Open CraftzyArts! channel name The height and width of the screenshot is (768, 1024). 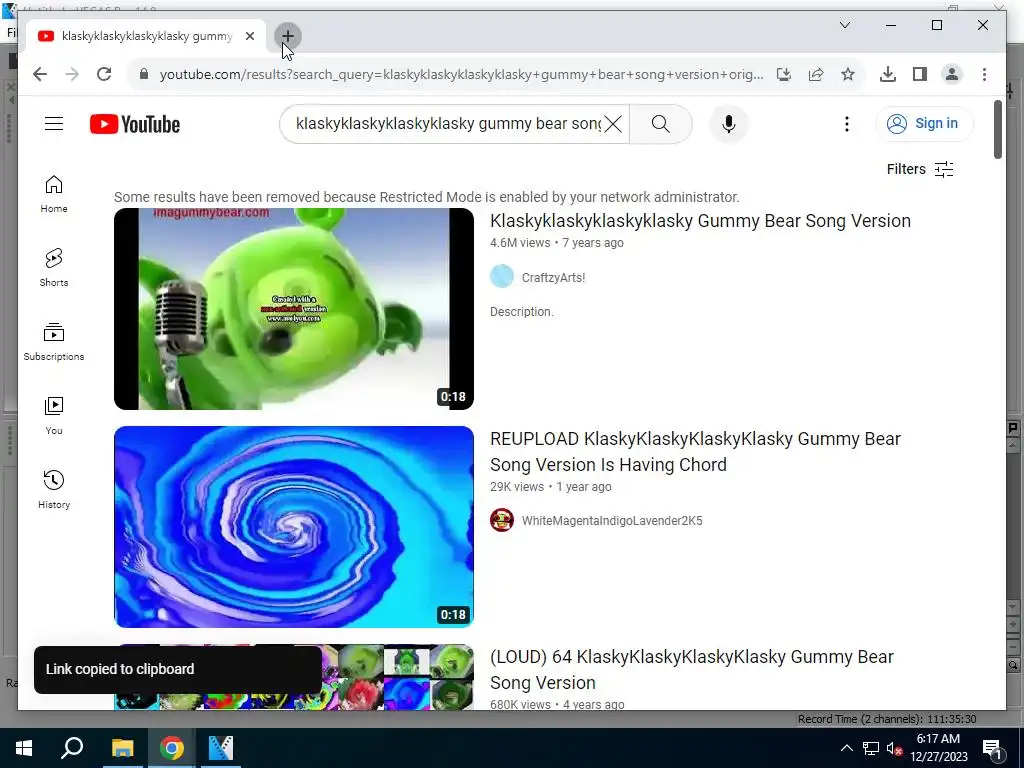(553, 278)
